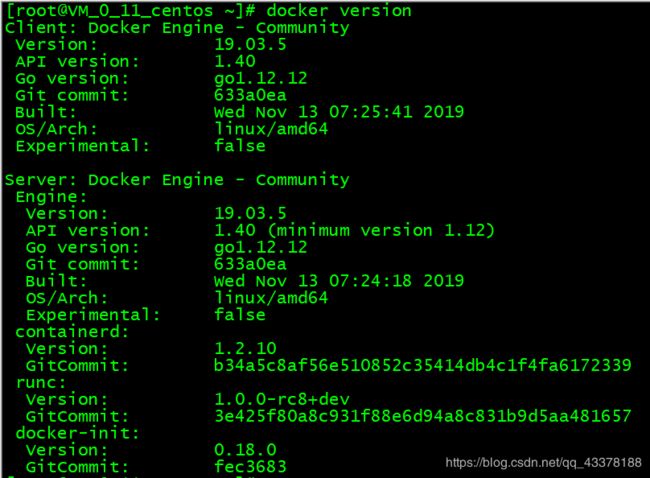This screenshot has width=650, height=478.
Task: Click containerd version 1.2.10
Action: coord(245,348)
